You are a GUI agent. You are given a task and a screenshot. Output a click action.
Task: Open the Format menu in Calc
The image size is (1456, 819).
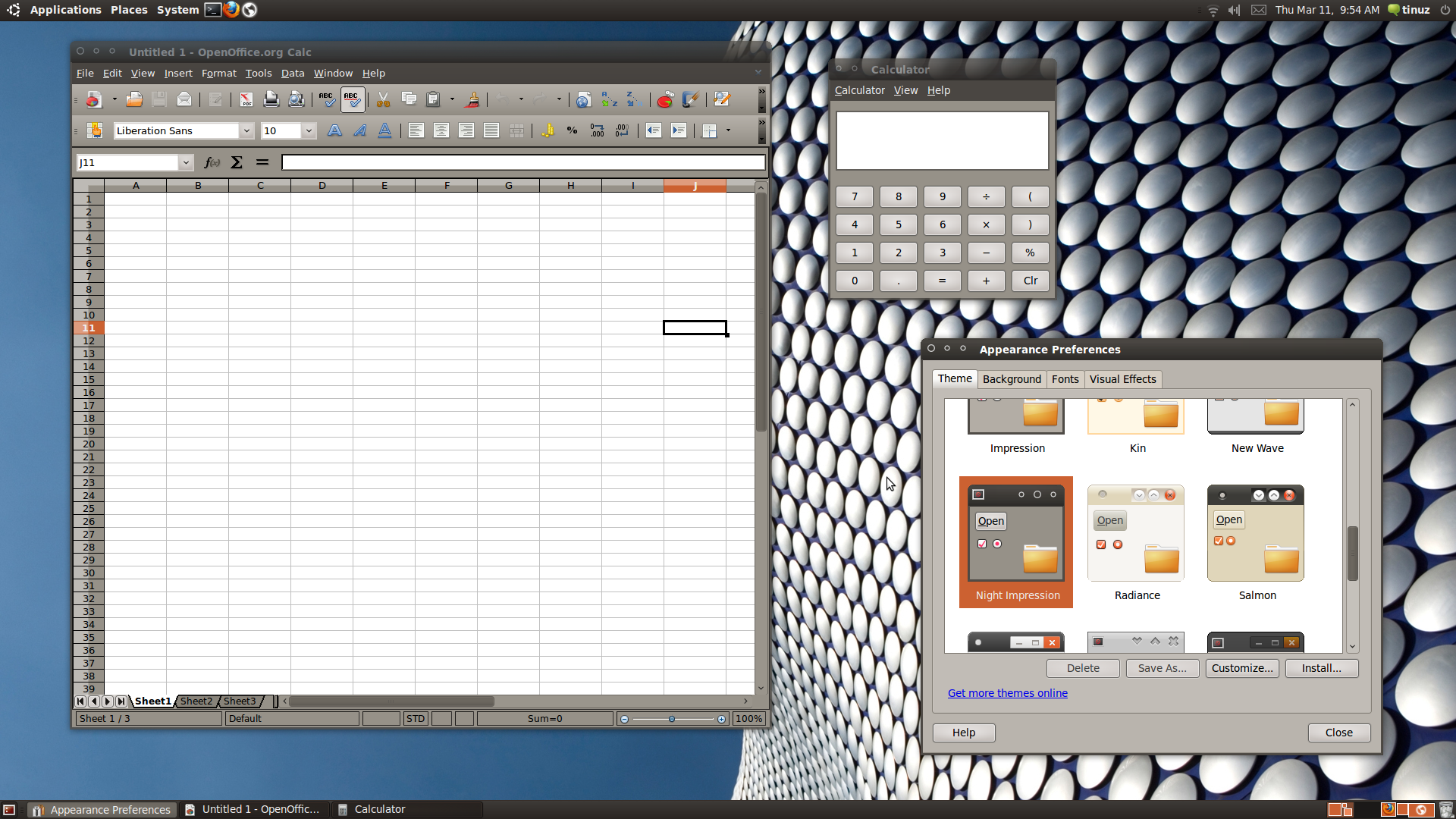(x=218, y=73)
